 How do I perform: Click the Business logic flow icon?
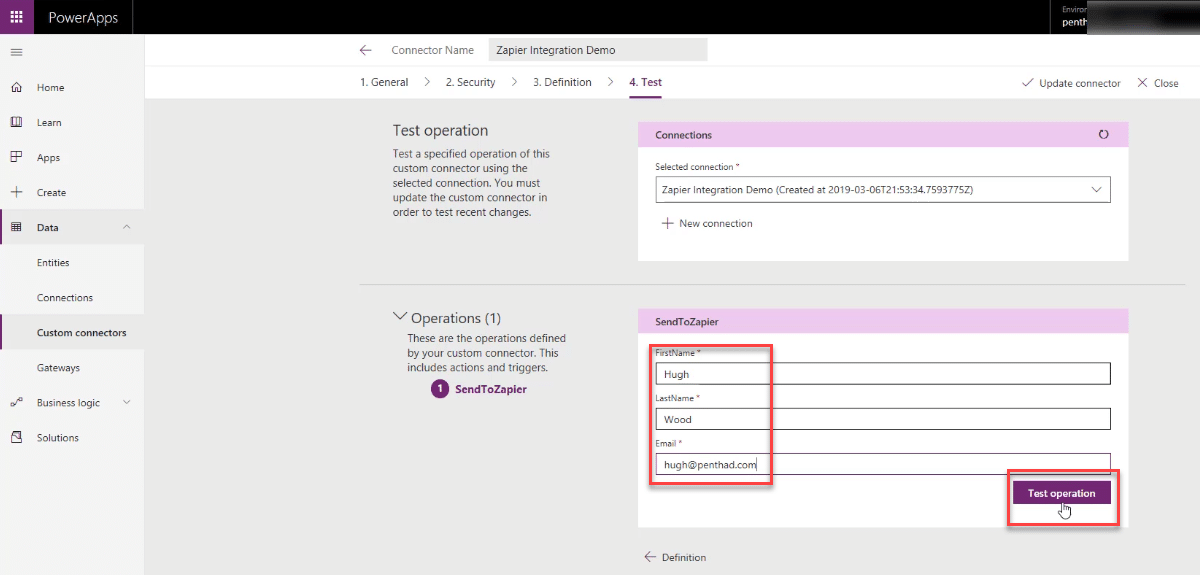coord(16,403)
